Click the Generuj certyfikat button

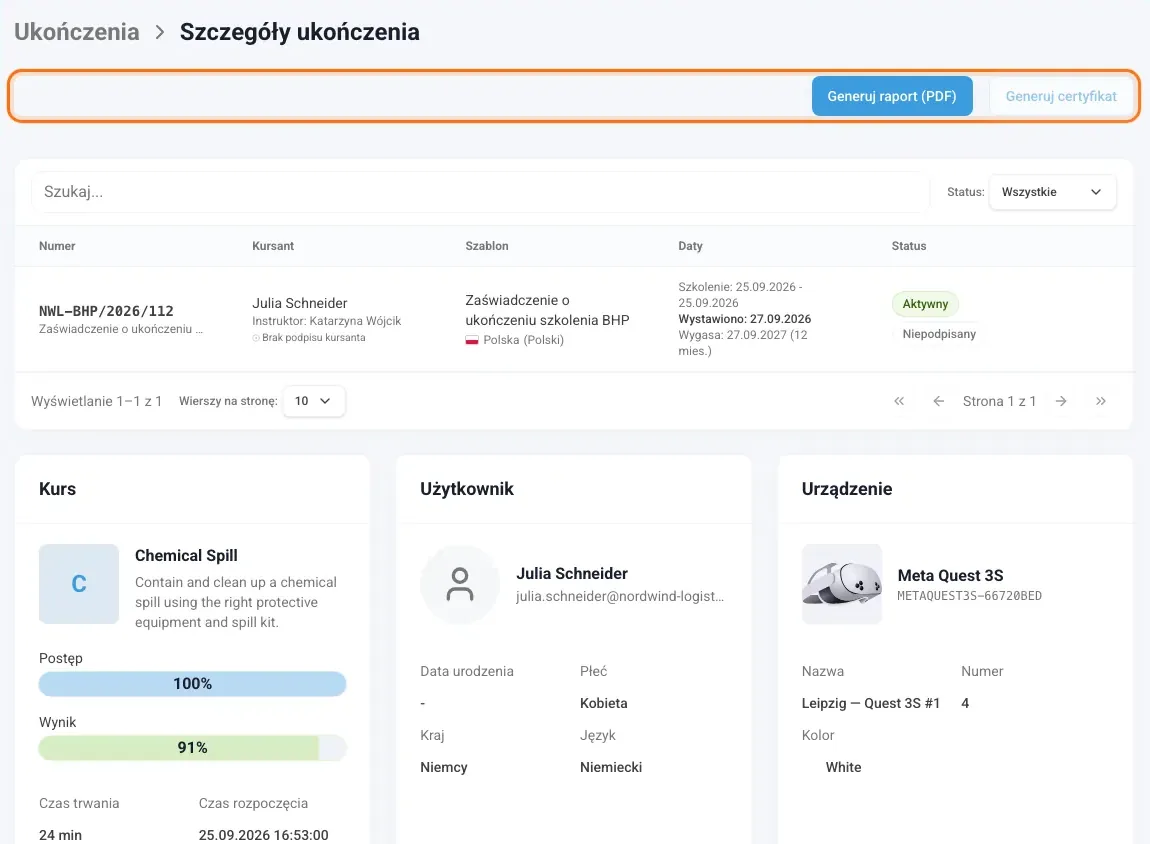(1061, 96)
